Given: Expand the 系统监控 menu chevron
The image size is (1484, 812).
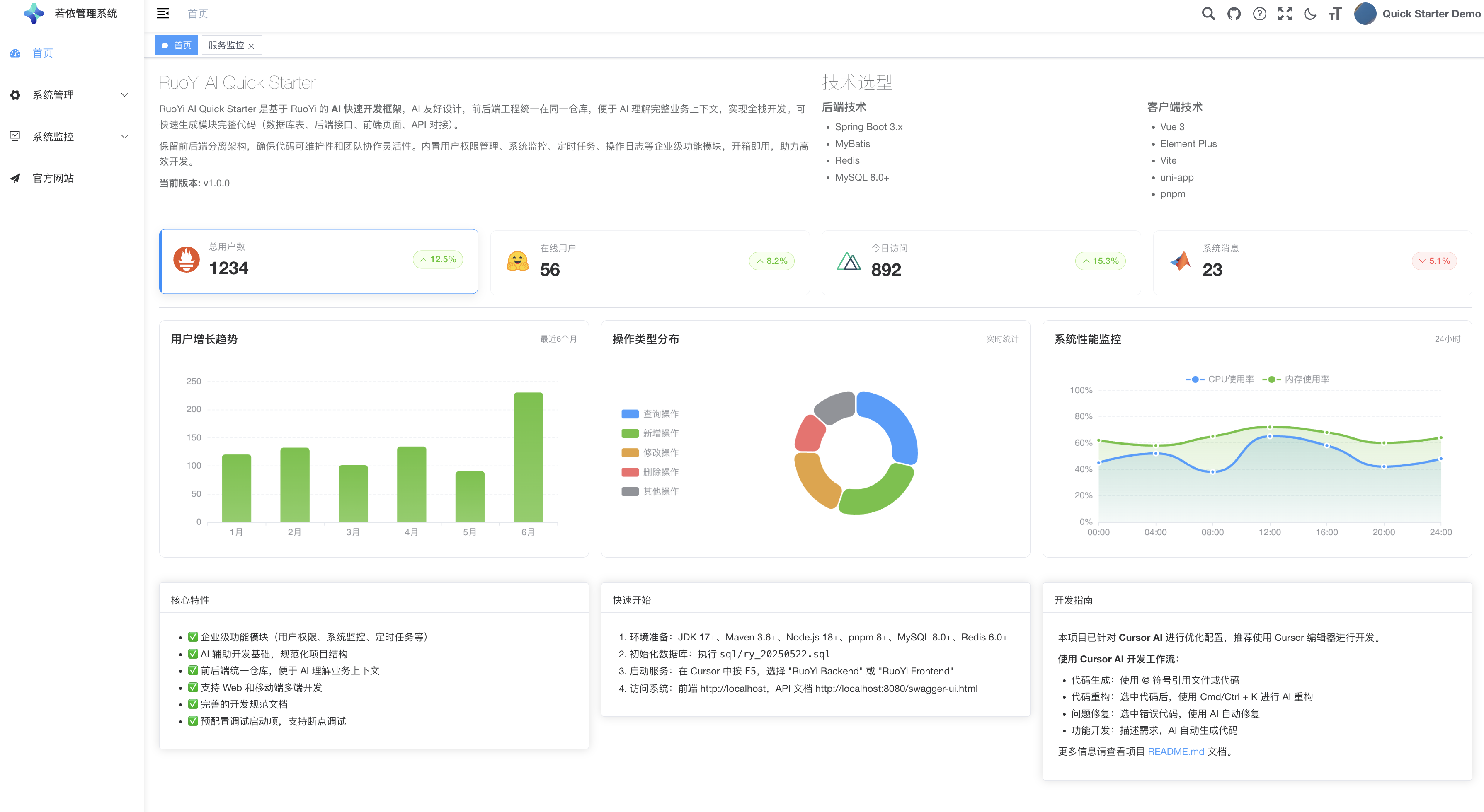Looking at the screenshot, I should click(124, 136).
